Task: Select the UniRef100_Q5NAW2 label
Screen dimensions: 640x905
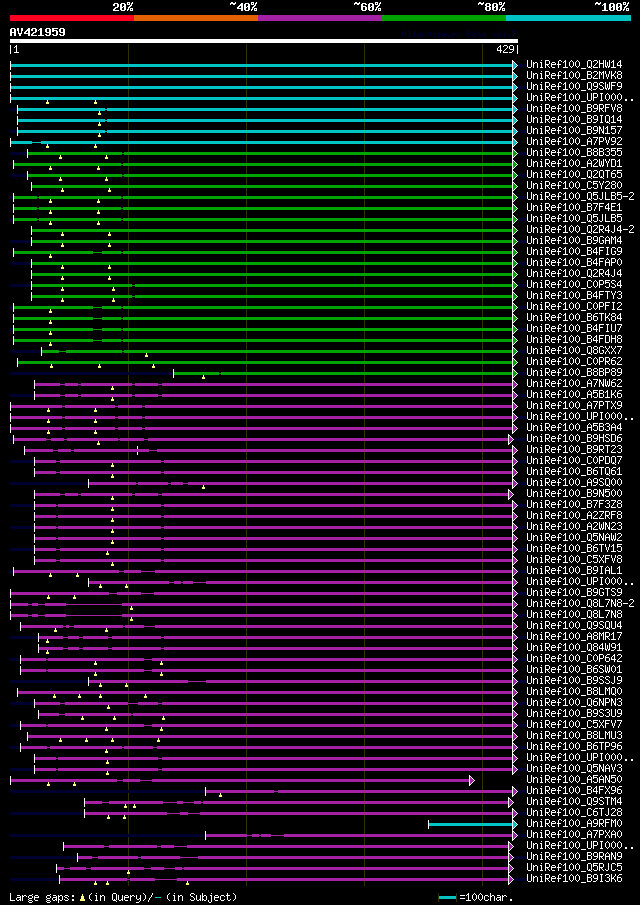Action: [574, 537]
